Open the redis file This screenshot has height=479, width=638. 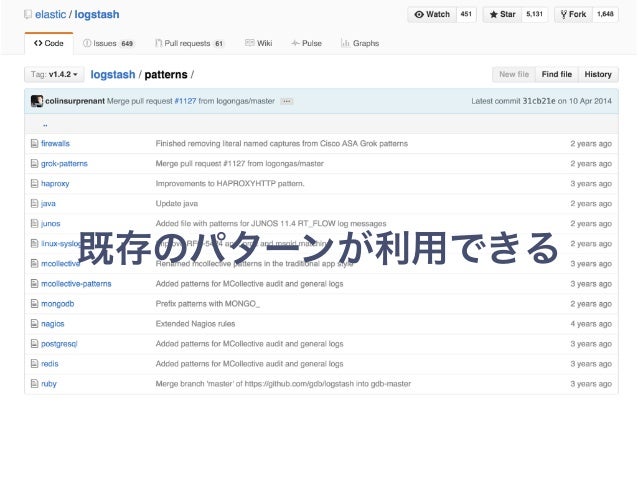point(50,364)
